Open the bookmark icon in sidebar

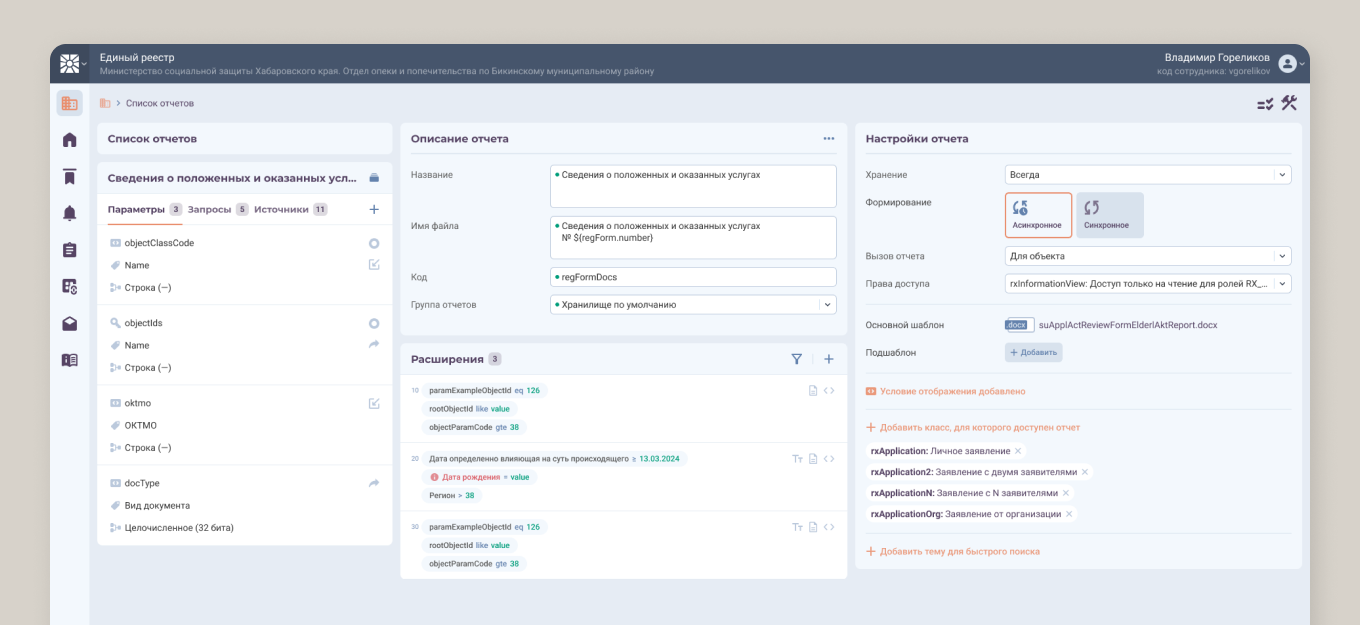point(69,177)
